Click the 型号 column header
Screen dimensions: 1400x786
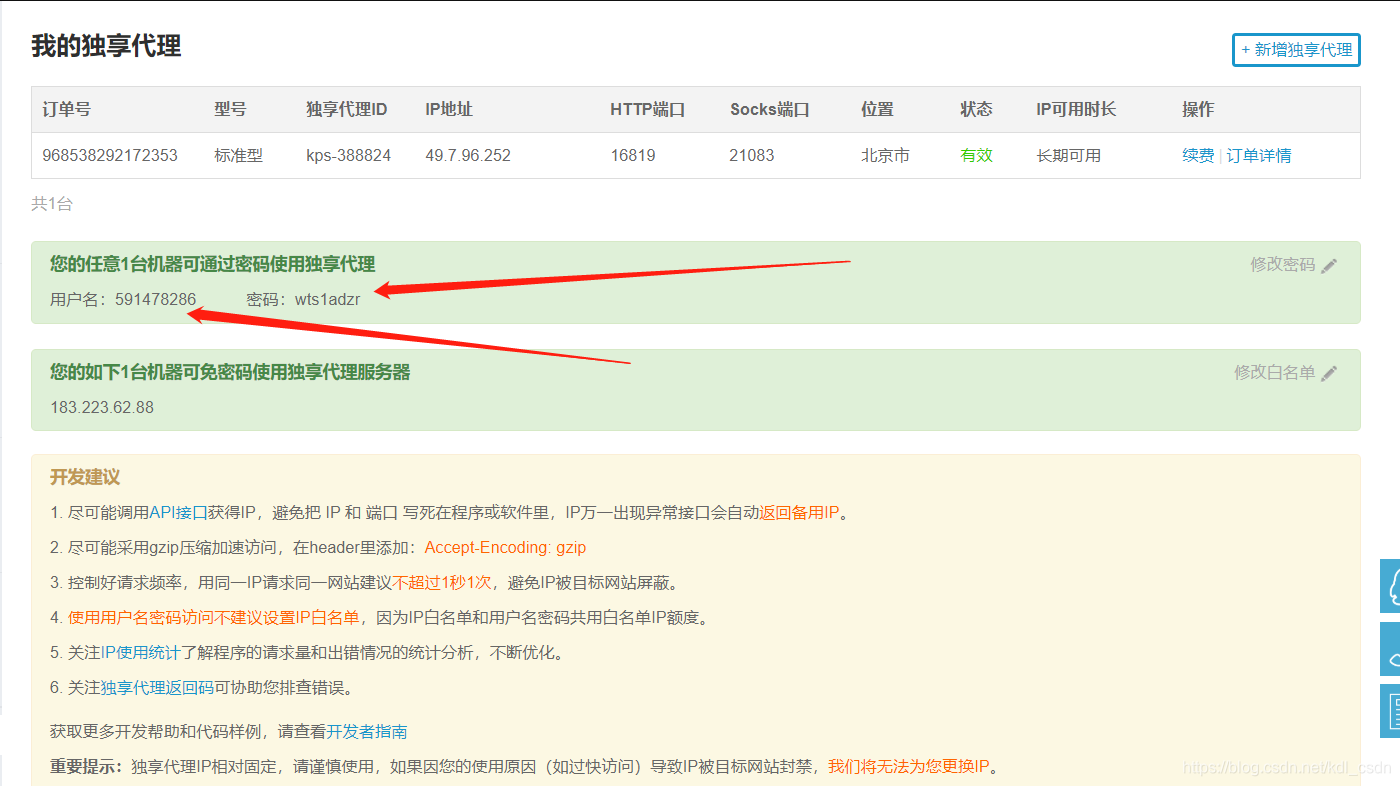[x=230, y=110]
